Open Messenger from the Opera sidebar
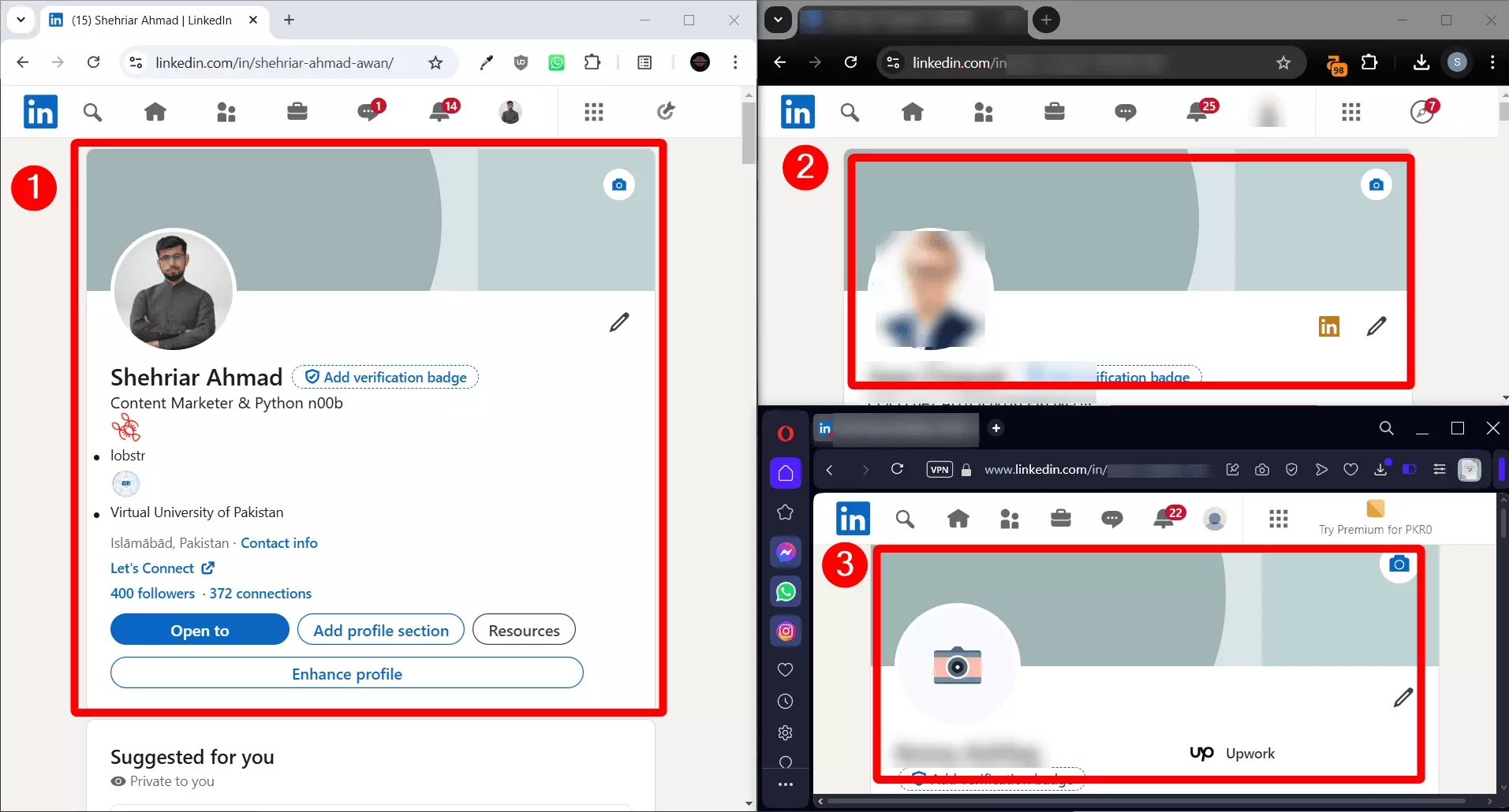The image size is (1509, 812). coord(786,552)
